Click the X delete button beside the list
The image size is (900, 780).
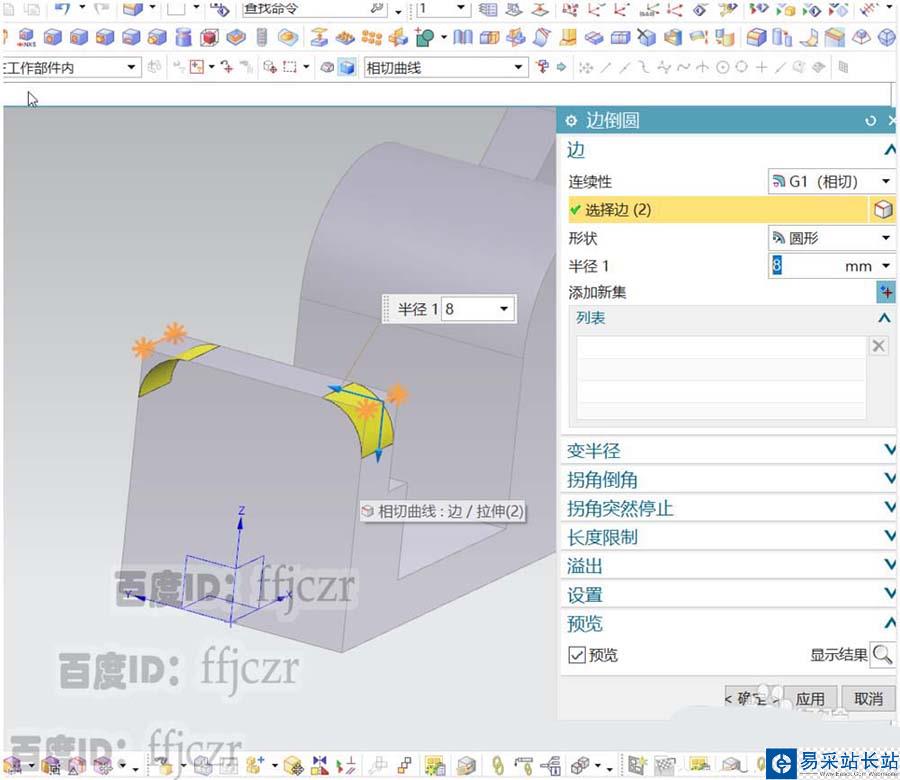(x=878, y=346)
